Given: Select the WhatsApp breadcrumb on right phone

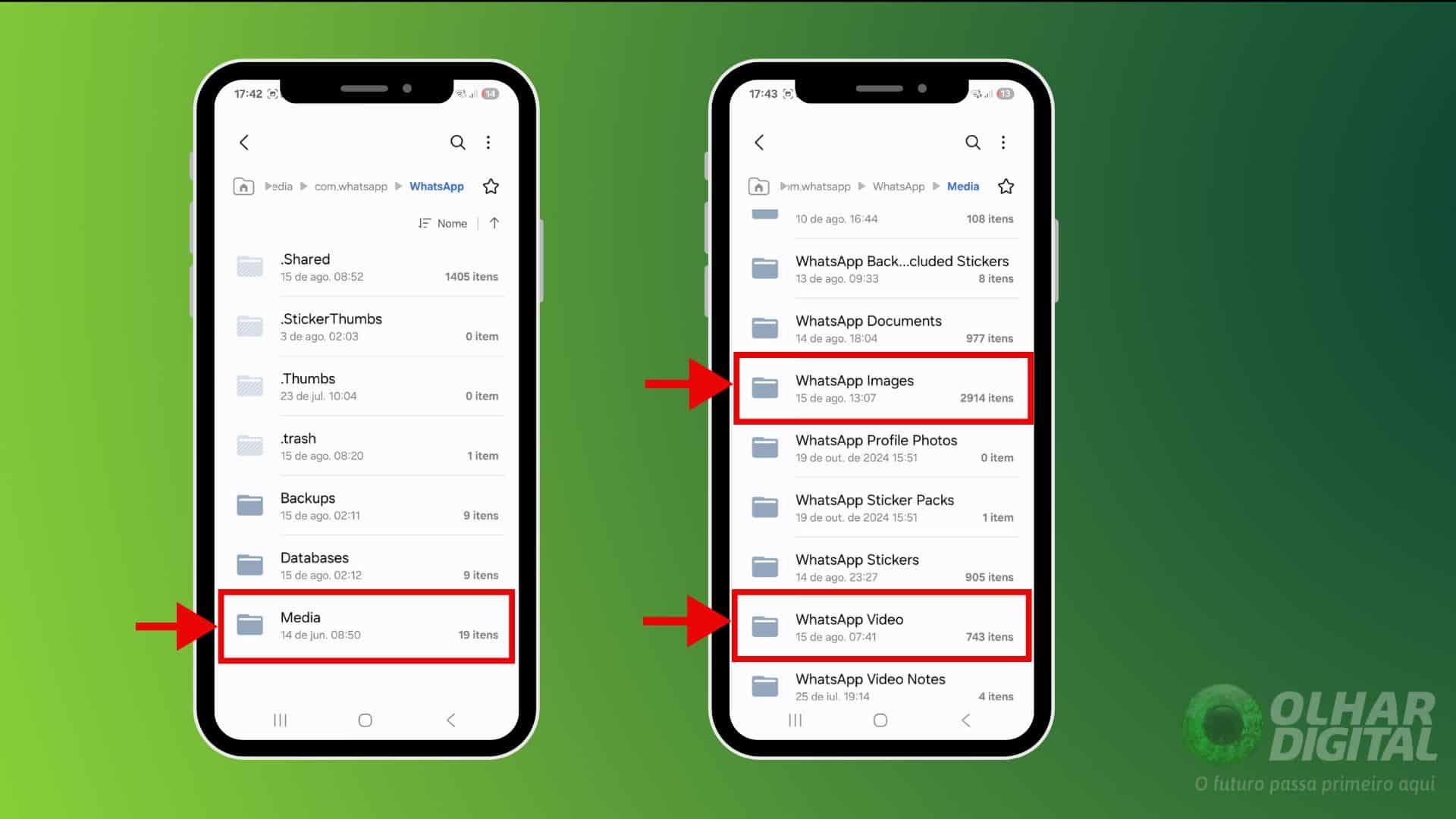Looking at the screenshot, I should pos(899,187).
